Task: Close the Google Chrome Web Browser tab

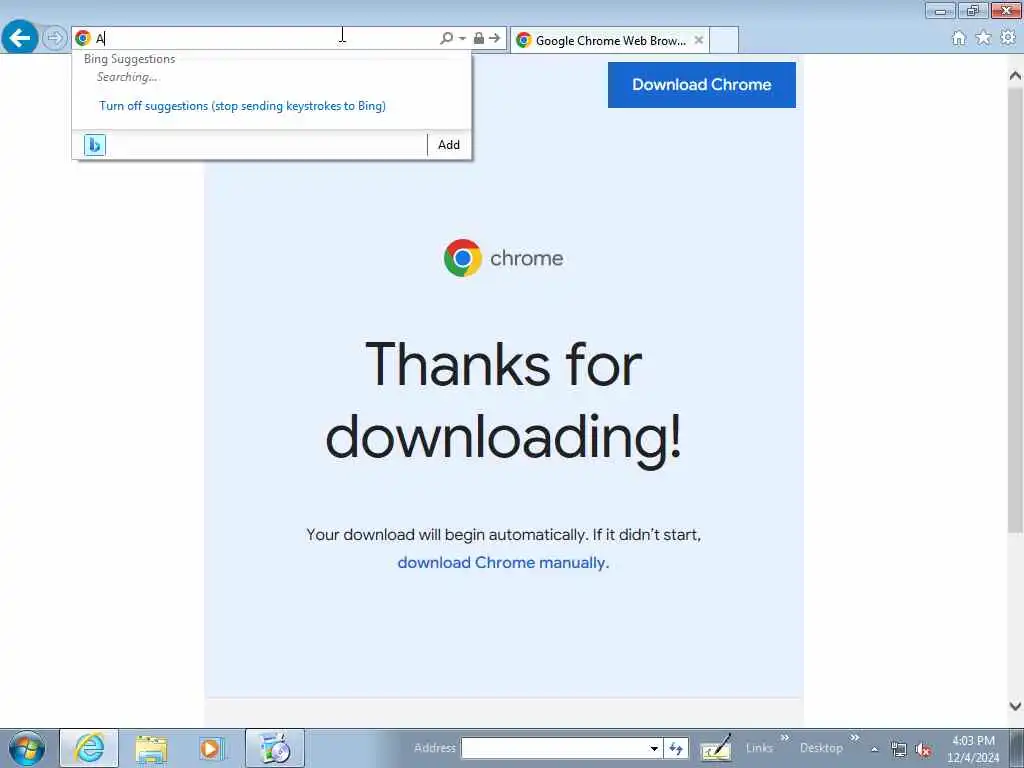Action: coord(698,40)
